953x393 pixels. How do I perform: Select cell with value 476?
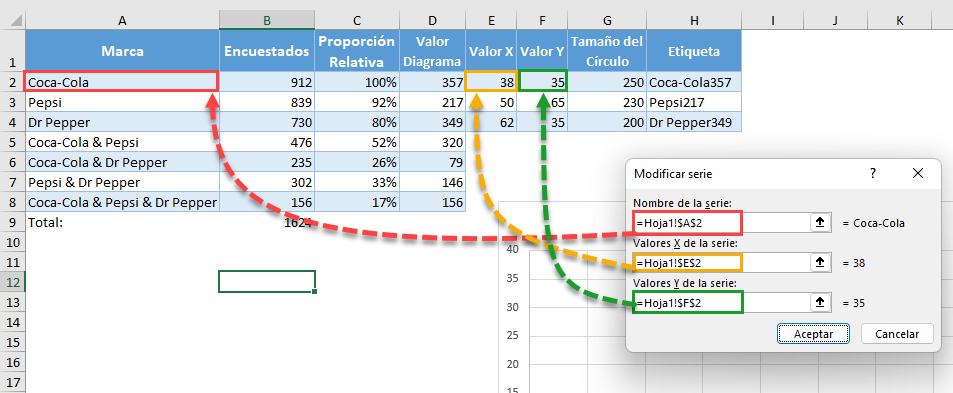267,142
